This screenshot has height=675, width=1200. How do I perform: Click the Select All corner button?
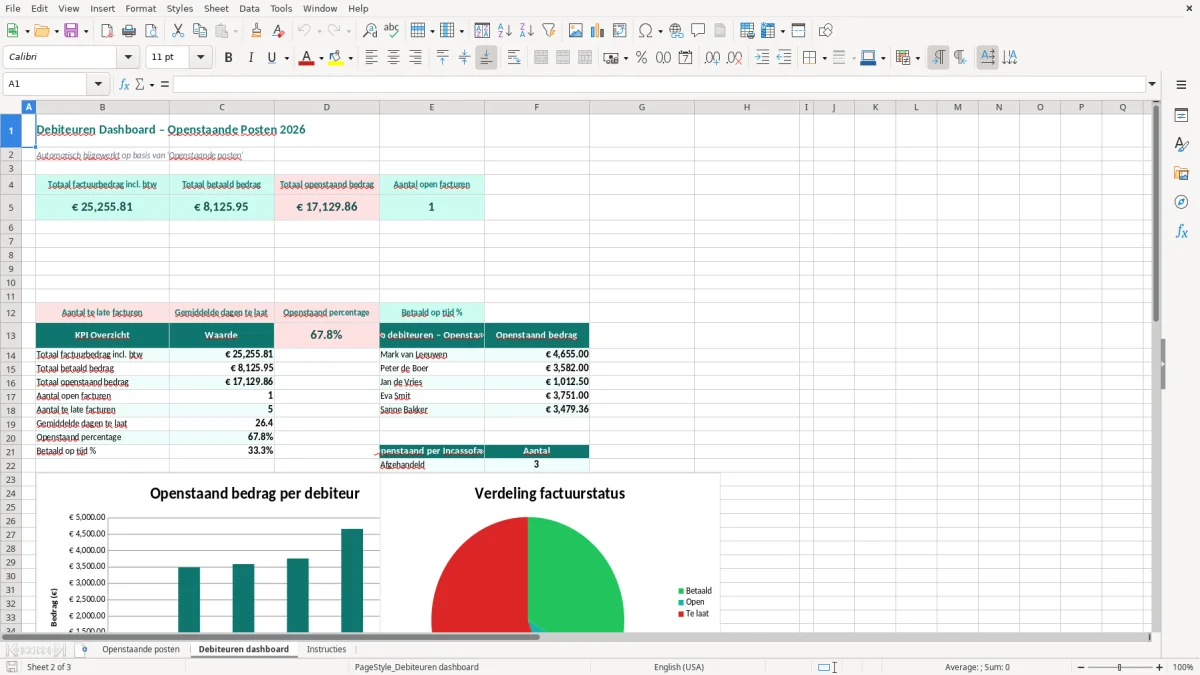(x=11, y=107)
